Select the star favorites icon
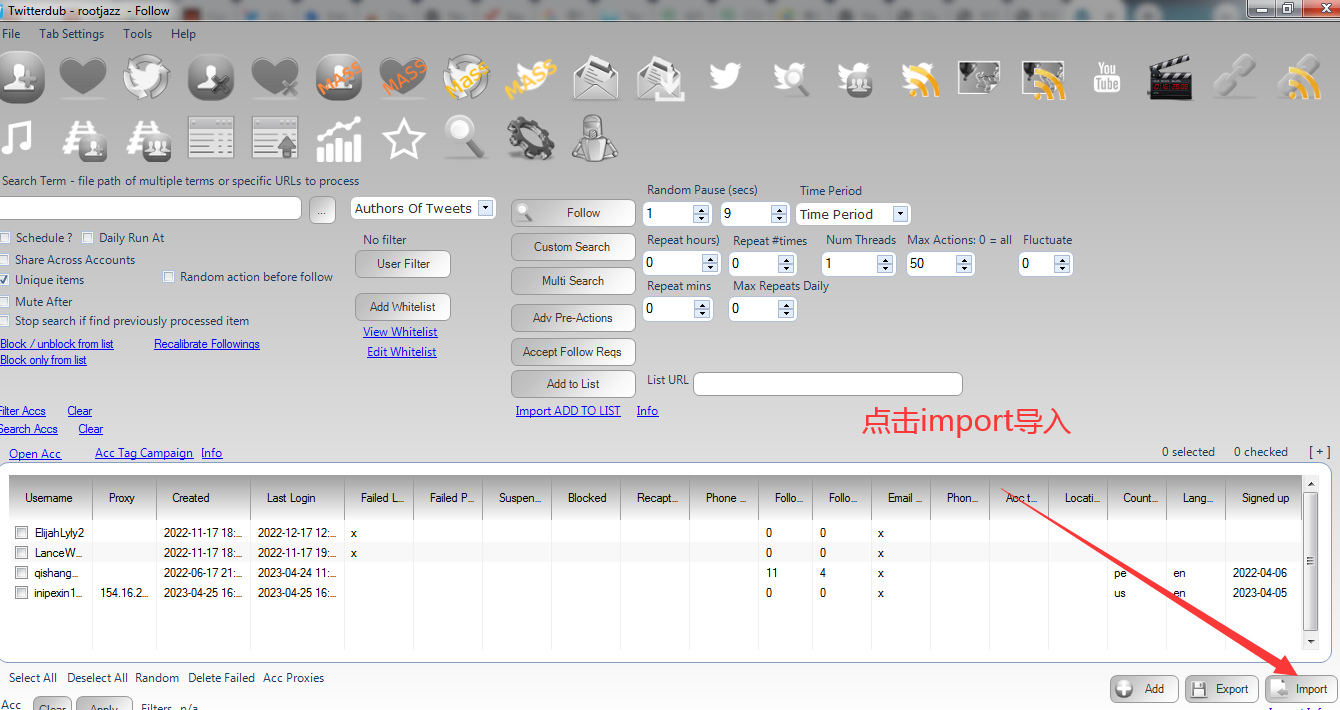Image resolution: width=1340 pixels, height=710 pixels. 404,138
